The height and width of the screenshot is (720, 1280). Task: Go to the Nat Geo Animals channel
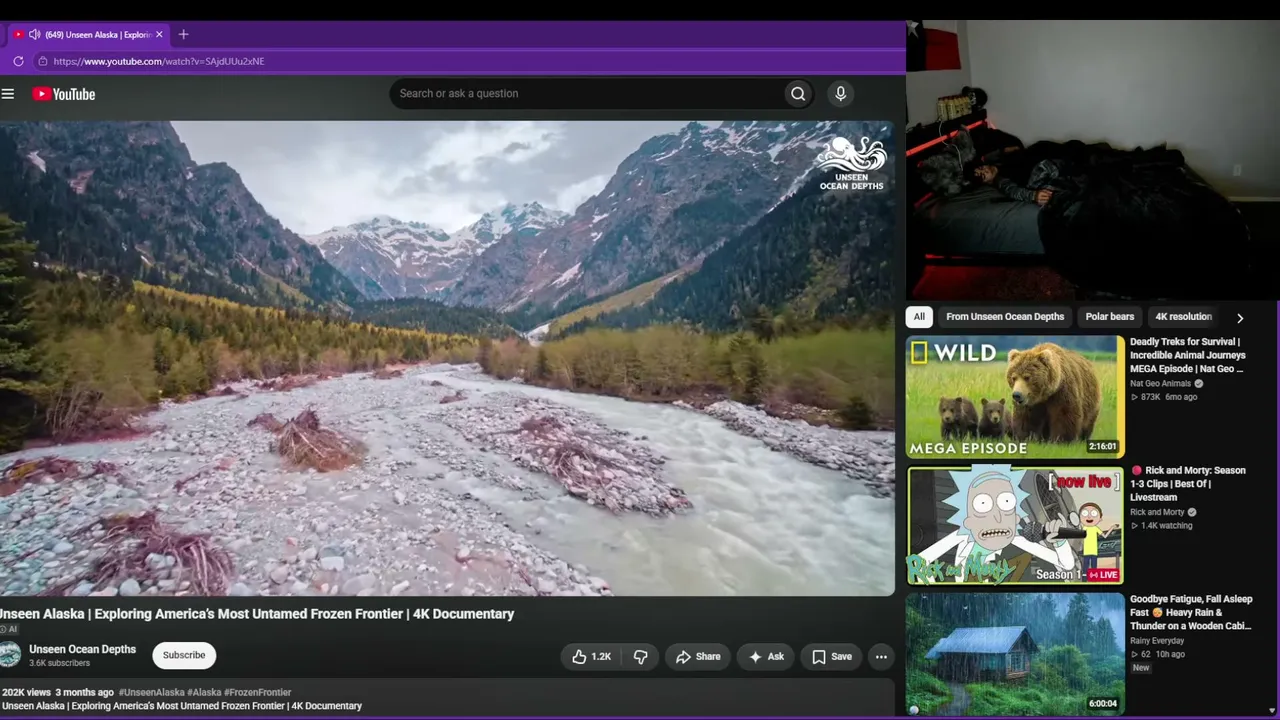click(1160, 383)
